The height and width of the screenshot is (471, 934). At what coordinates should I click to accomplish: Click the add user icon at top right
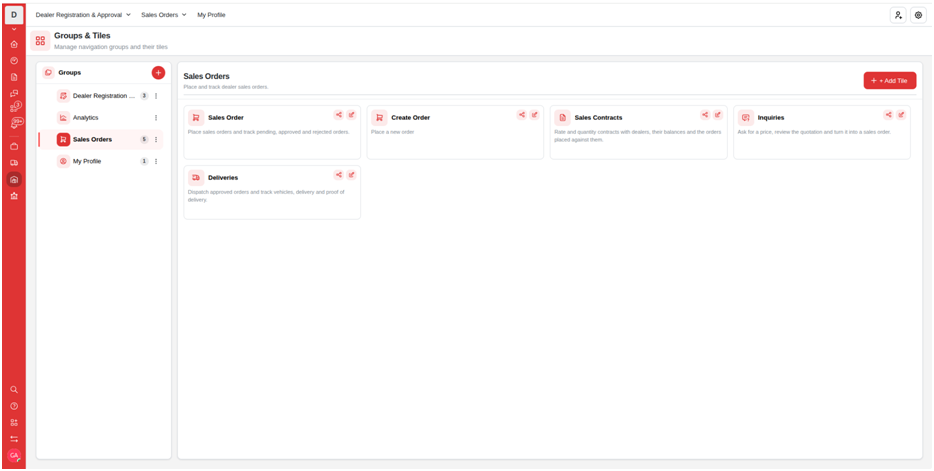click(x=898, y=15)
